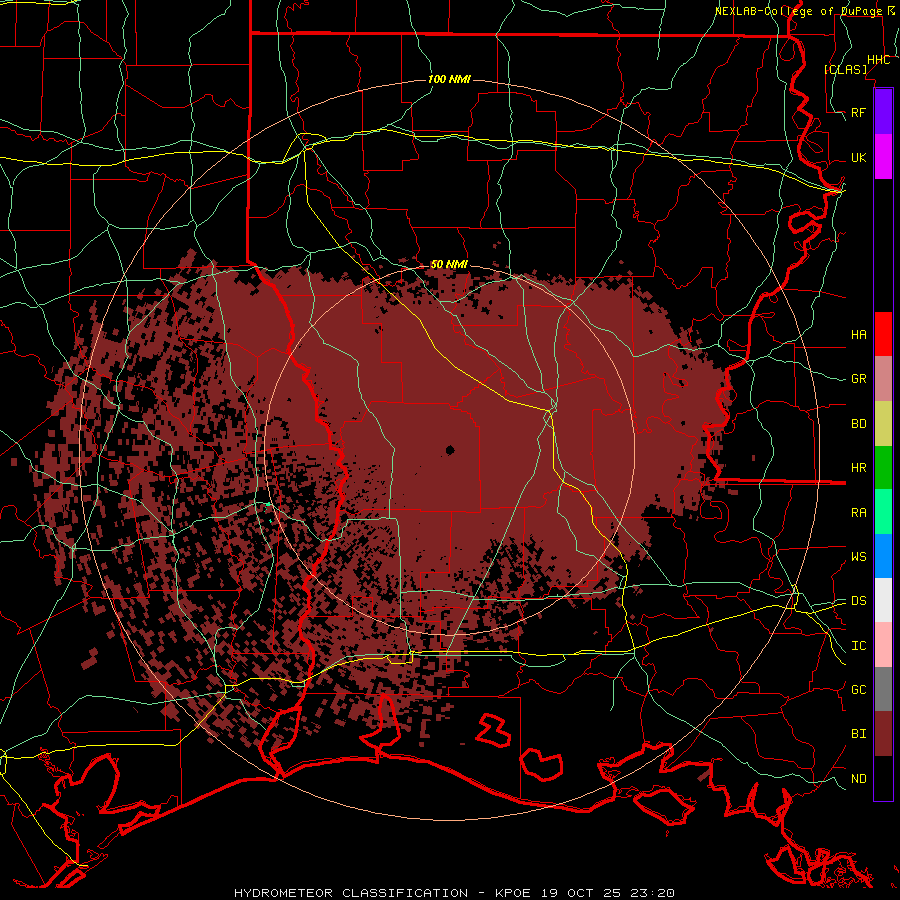Click the RF purple legend swatch

[x=883, y=112]
